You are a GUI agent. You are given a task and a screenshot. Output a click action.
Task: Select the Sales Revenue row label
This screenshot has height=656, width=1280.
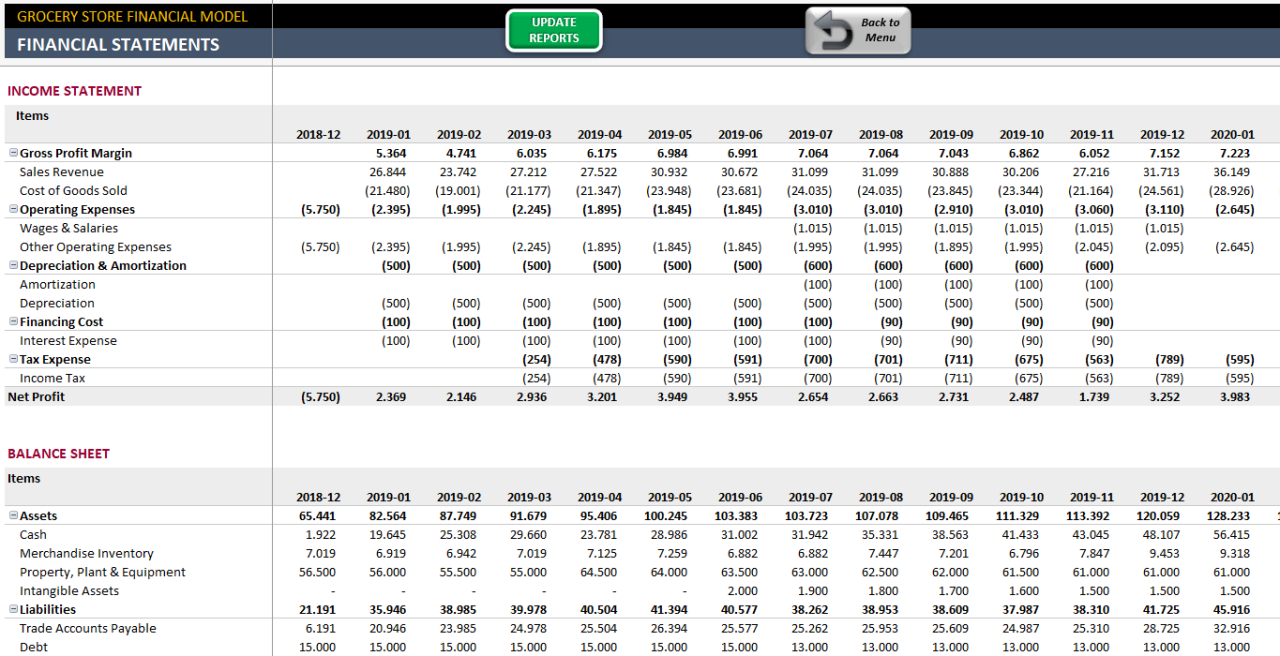(61, 172)
